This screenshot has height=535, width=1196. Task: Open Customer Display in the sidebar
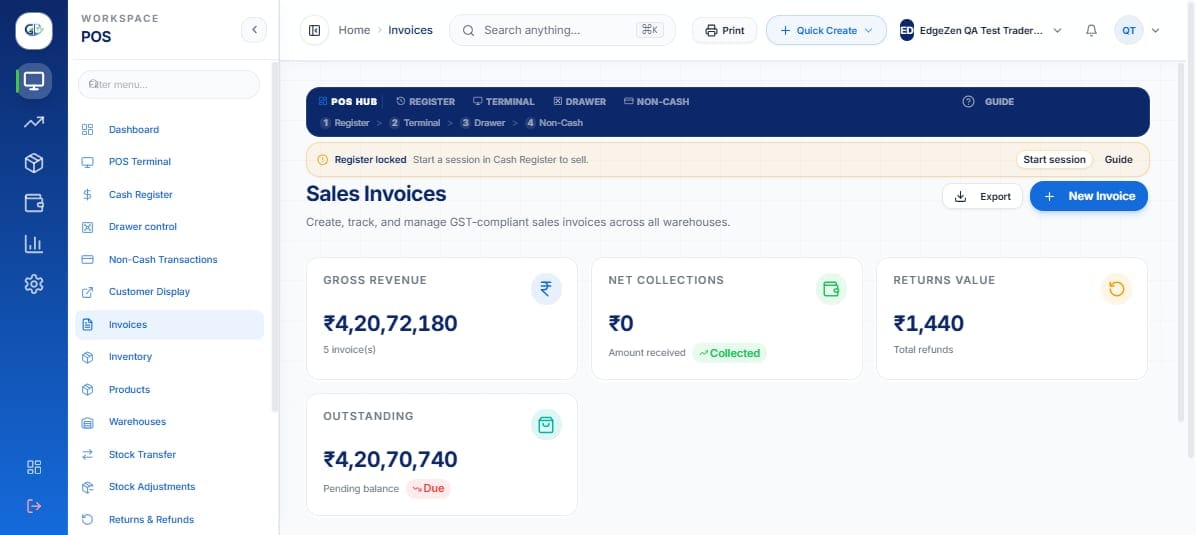click(x=169, y=292)
